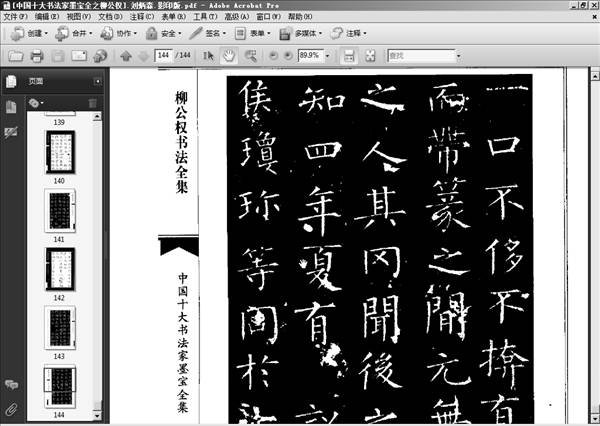
Task: Click document scrollbar down arrow
Action: (595, 418)
